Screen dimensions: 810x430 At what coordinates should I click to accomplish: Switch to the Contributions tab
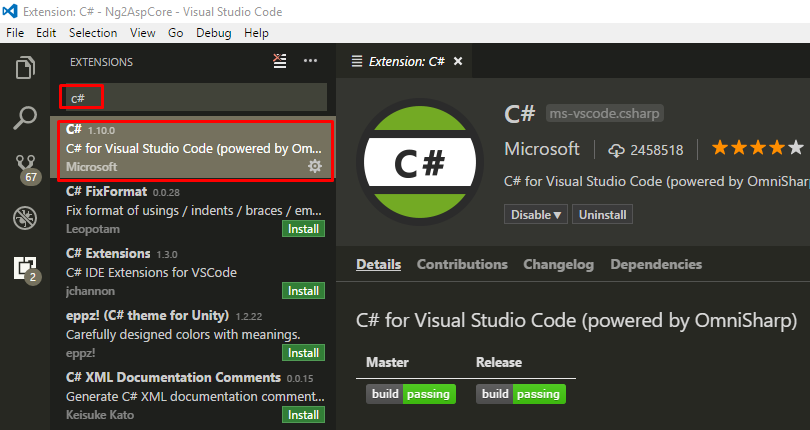tap(462, 264)
